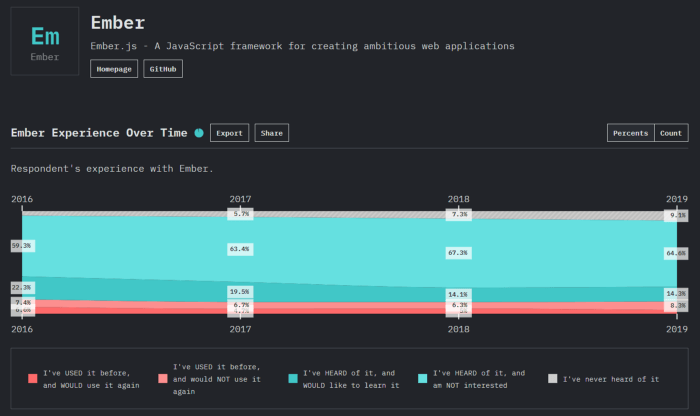Click the 59.3% label for 2016
The width and height of the screenshot is (700, 416).
(22, 246)
